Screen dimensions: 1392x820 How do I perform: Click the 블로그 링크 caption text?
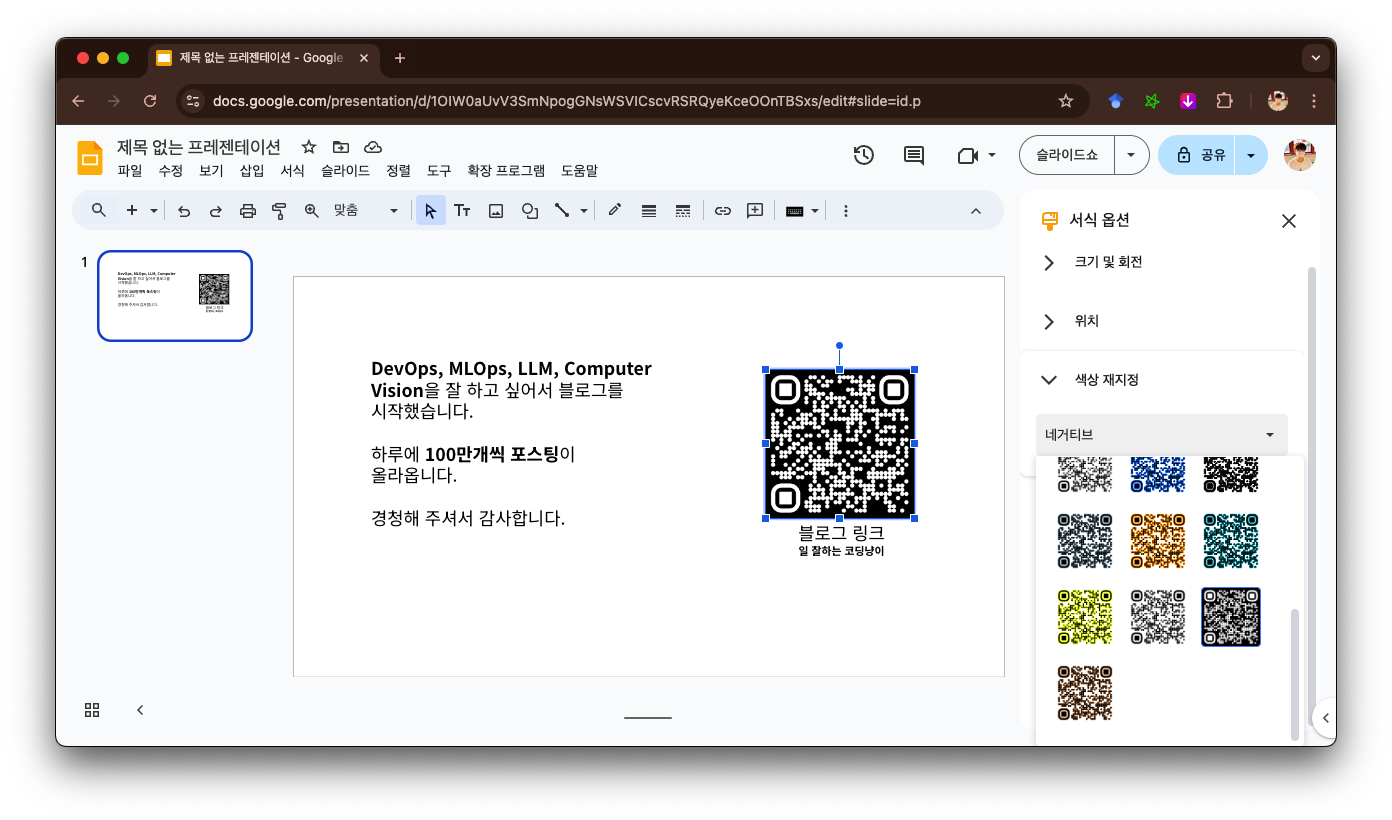coord(841,533)
